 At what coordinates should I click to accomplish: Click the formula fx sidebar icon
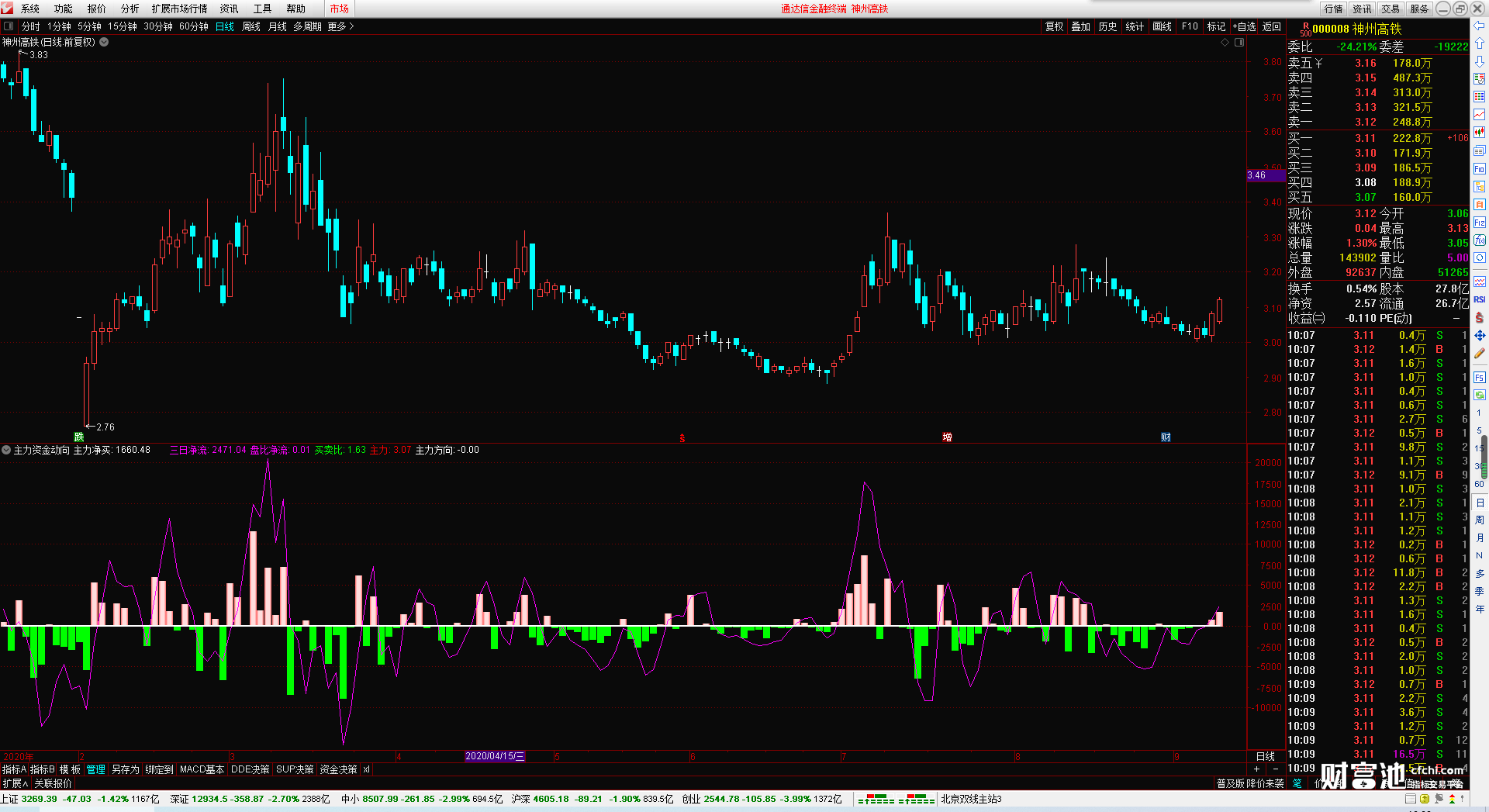tap(1480, 240)
